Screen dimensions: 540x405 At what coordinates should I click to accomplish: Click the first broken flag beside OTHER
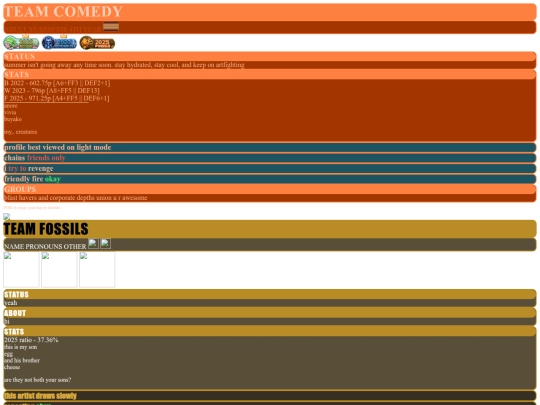(x=93, y=243)
